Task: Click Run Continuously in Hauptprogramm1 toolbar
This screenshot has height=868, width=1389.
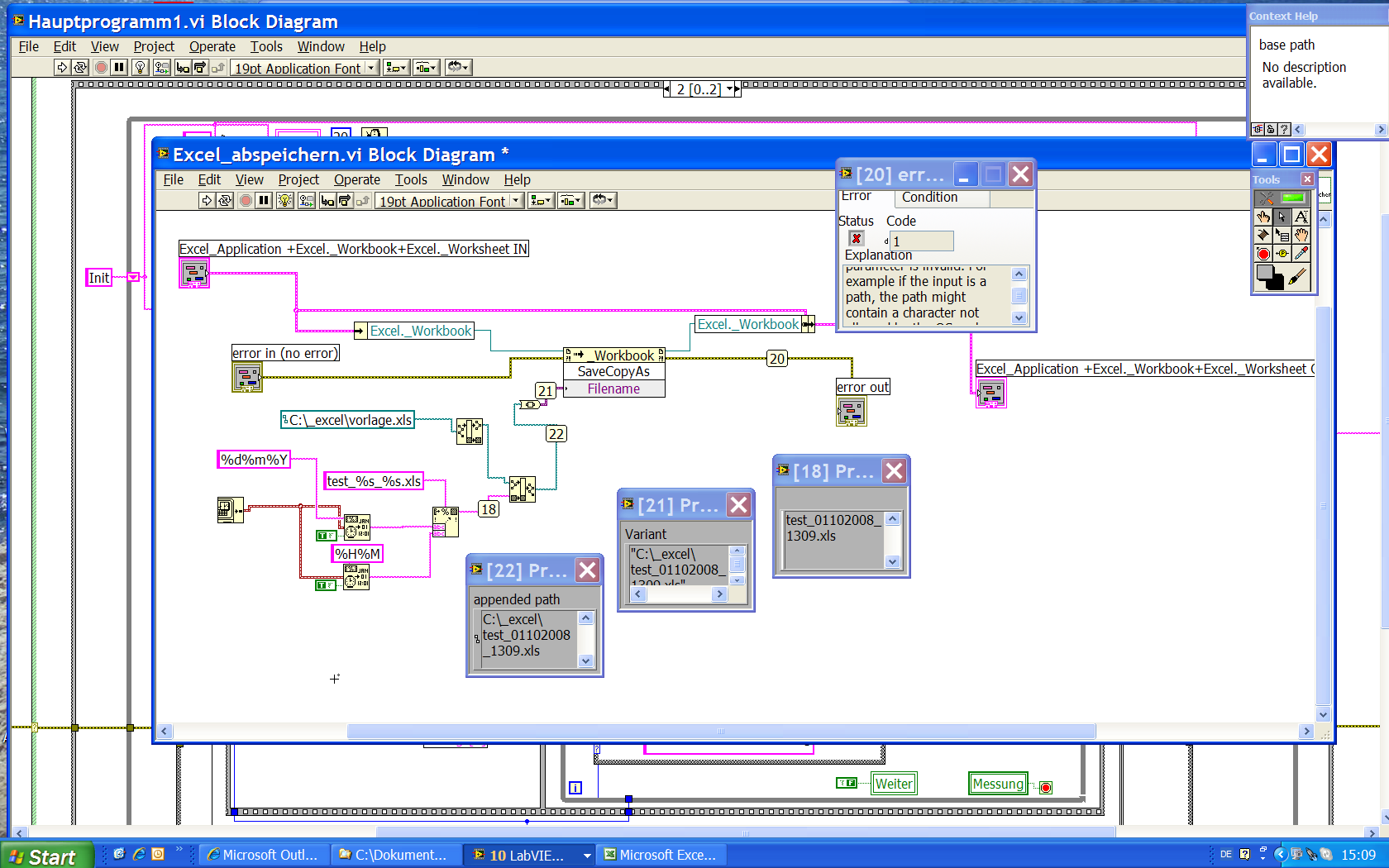Action: click(x=80, y=67)
